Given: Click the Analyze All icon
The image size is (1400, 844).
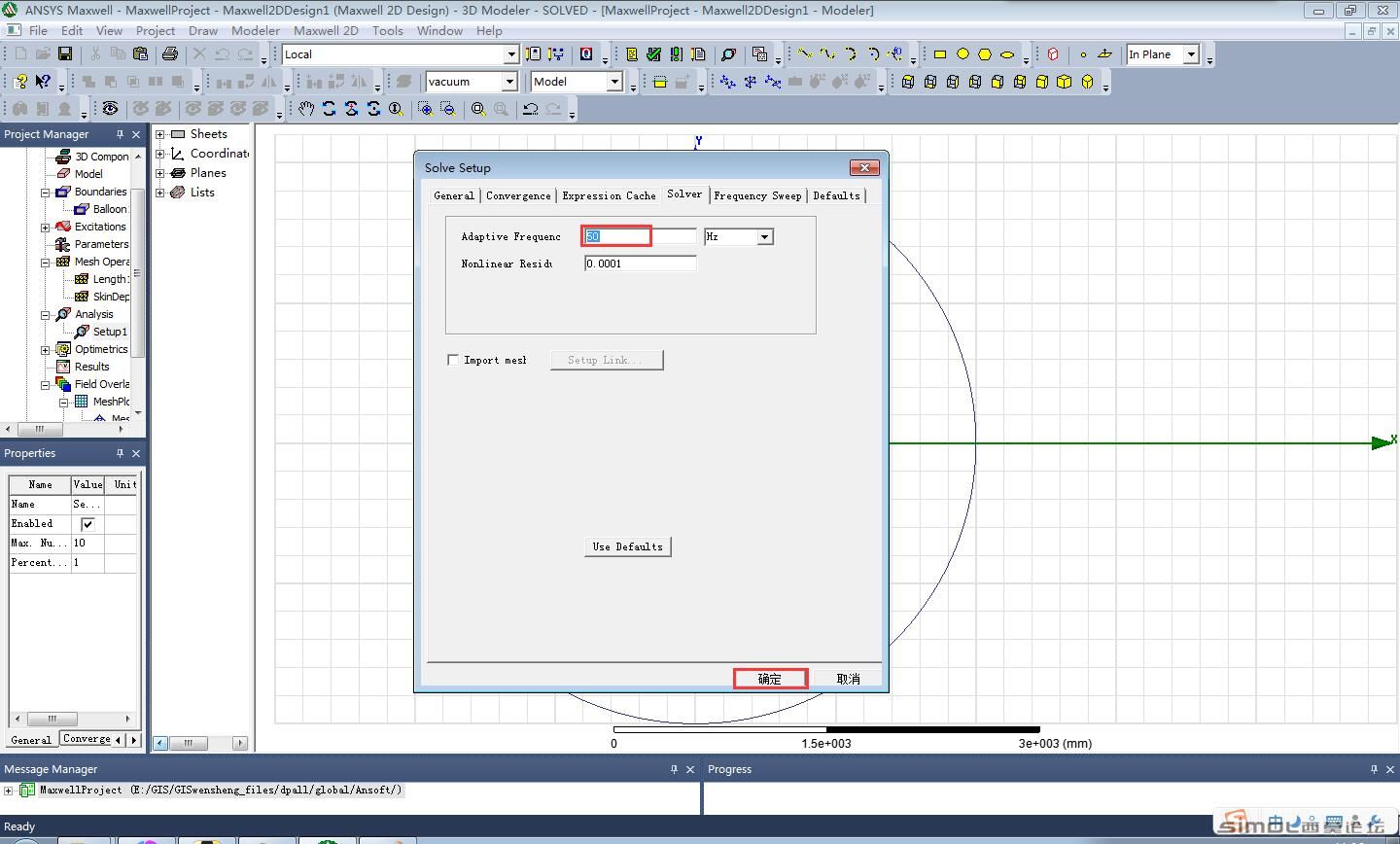Looking at the screenshot, I should [676, 53].
